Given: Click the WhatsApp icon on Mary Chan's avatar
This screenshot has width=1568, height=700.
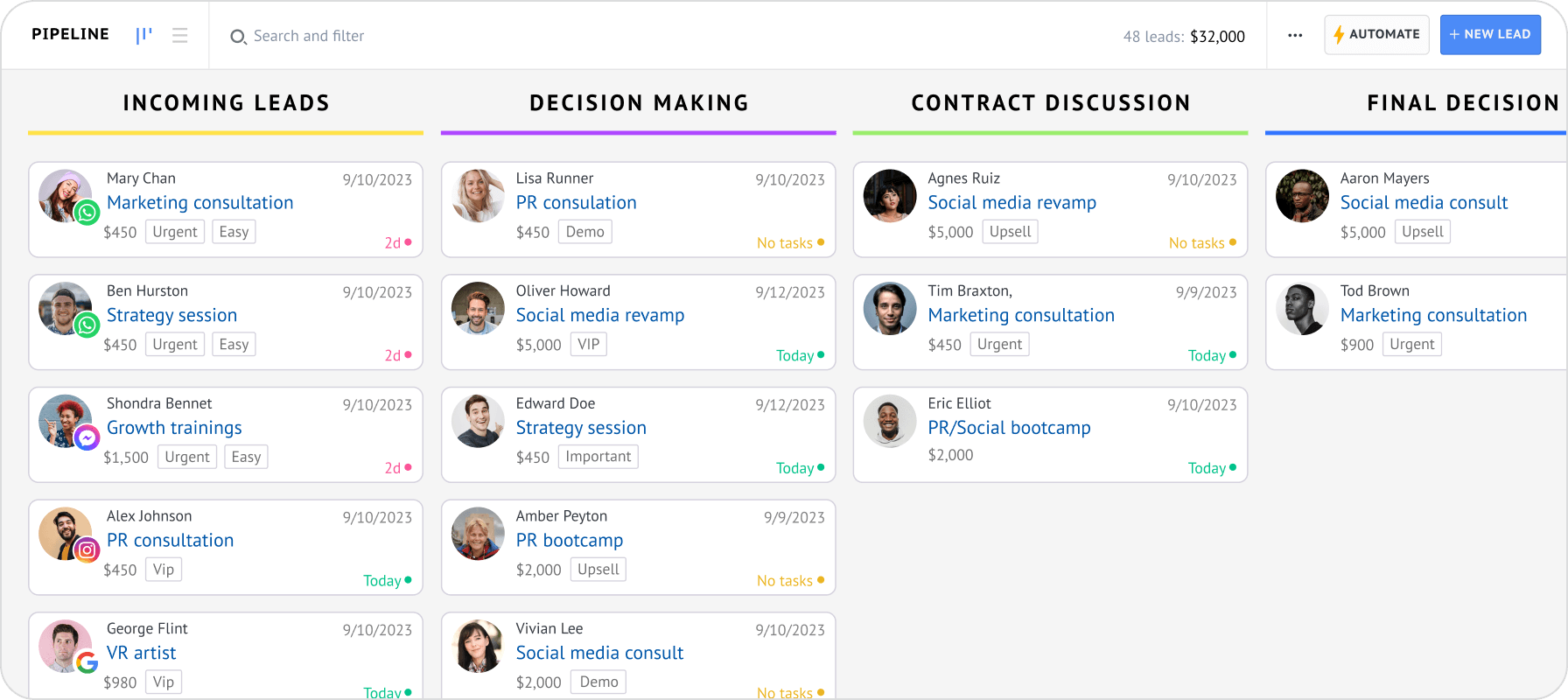Looking at the screenshot, I should tap(87, 213).
